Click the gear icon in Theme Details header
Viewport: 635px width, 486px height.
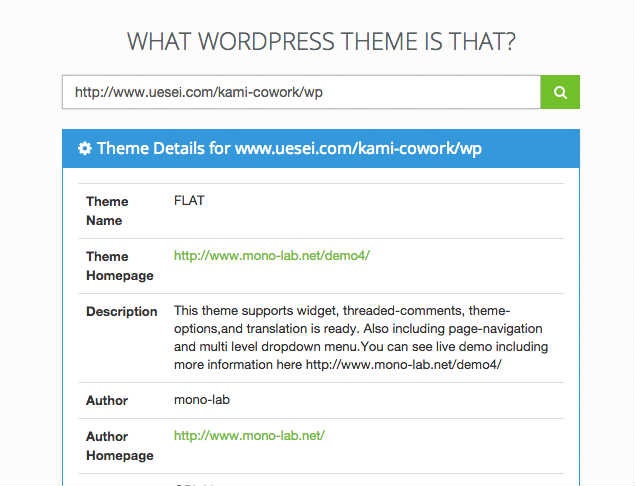[x=85, y=148]
